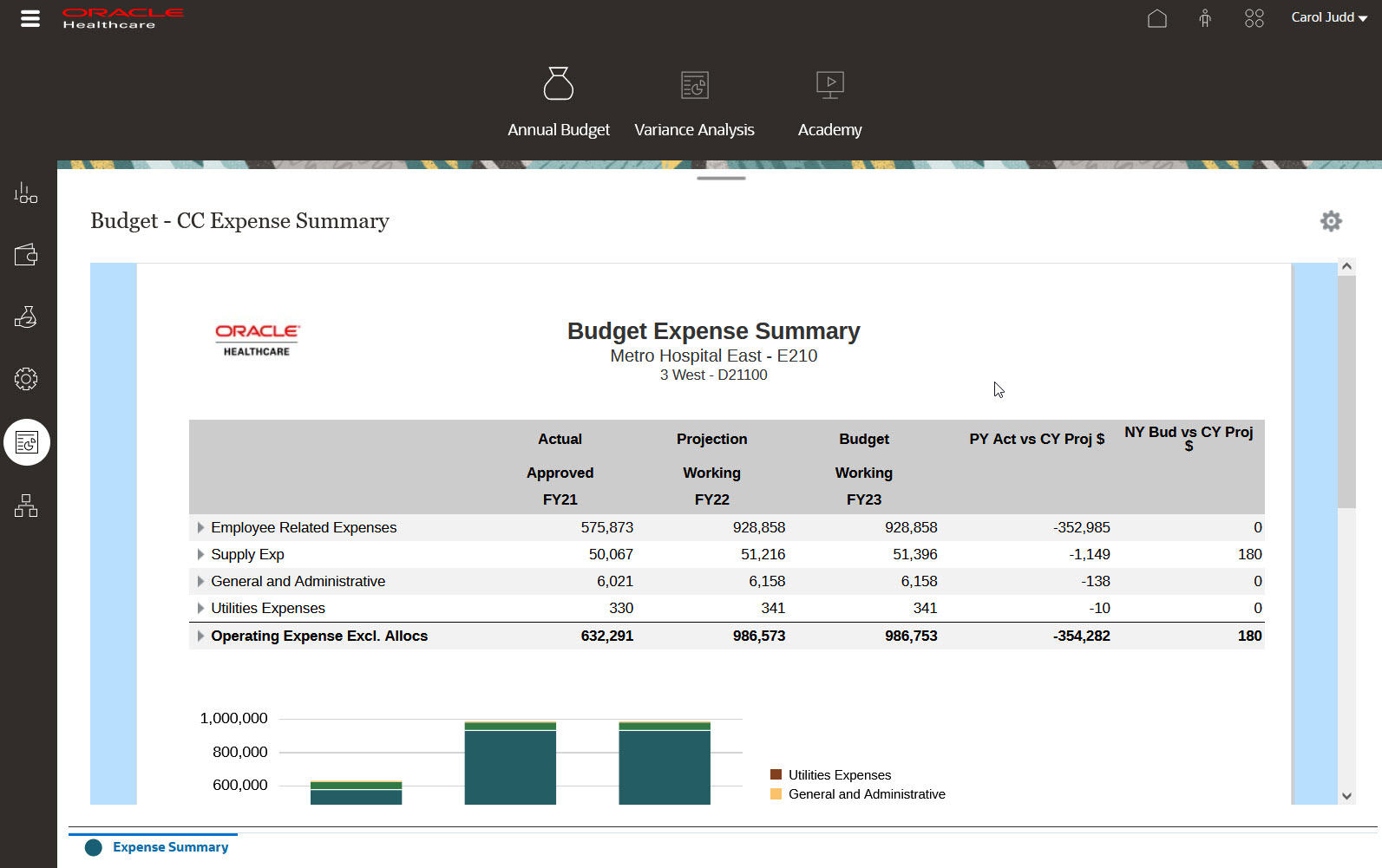Expand Operating Expense Excl. Allocs row
This screenshot has width=1382, height=868.
200,636
